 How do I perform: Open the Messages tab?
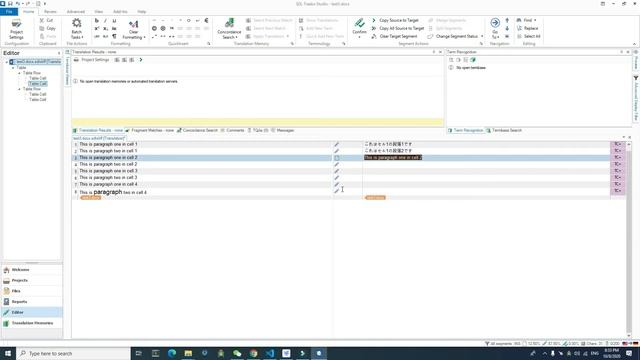[282, 130]
